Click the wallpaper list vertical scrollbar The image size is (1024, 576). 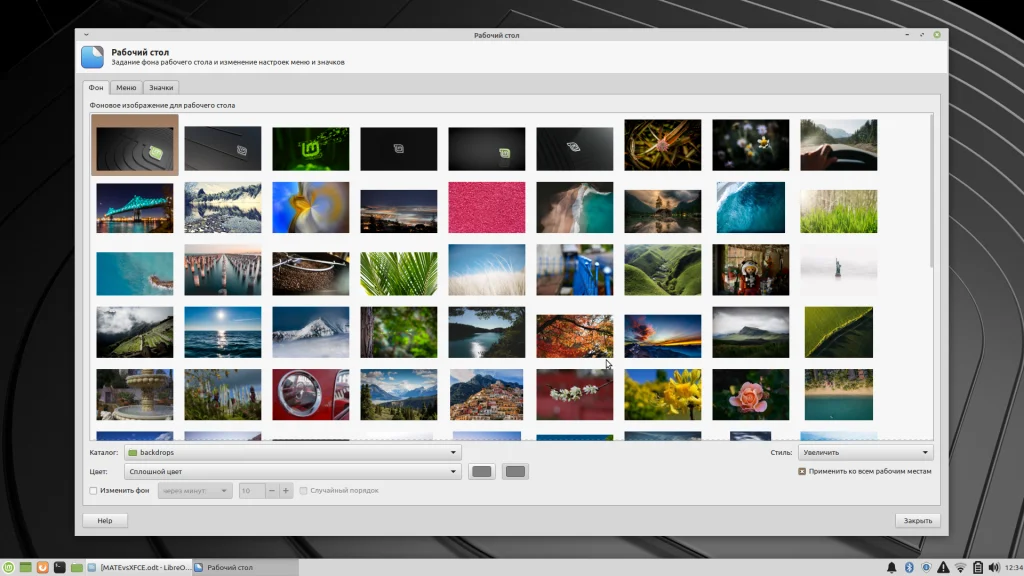click(x=931, y=191)
